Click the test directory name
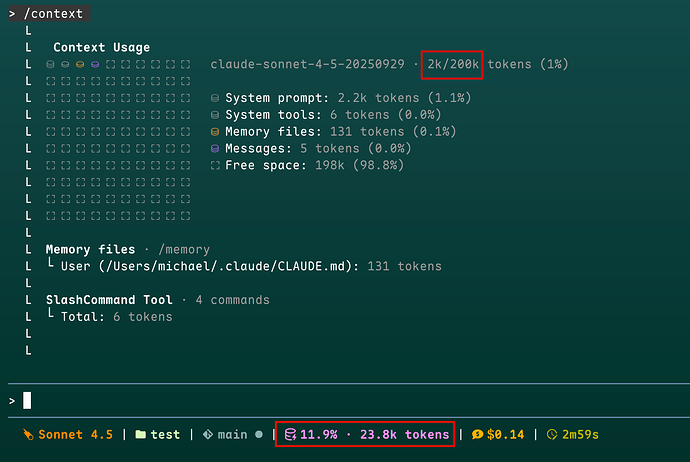Image resolution: width=690 pixels, height=462 pixels. [165, 435]
